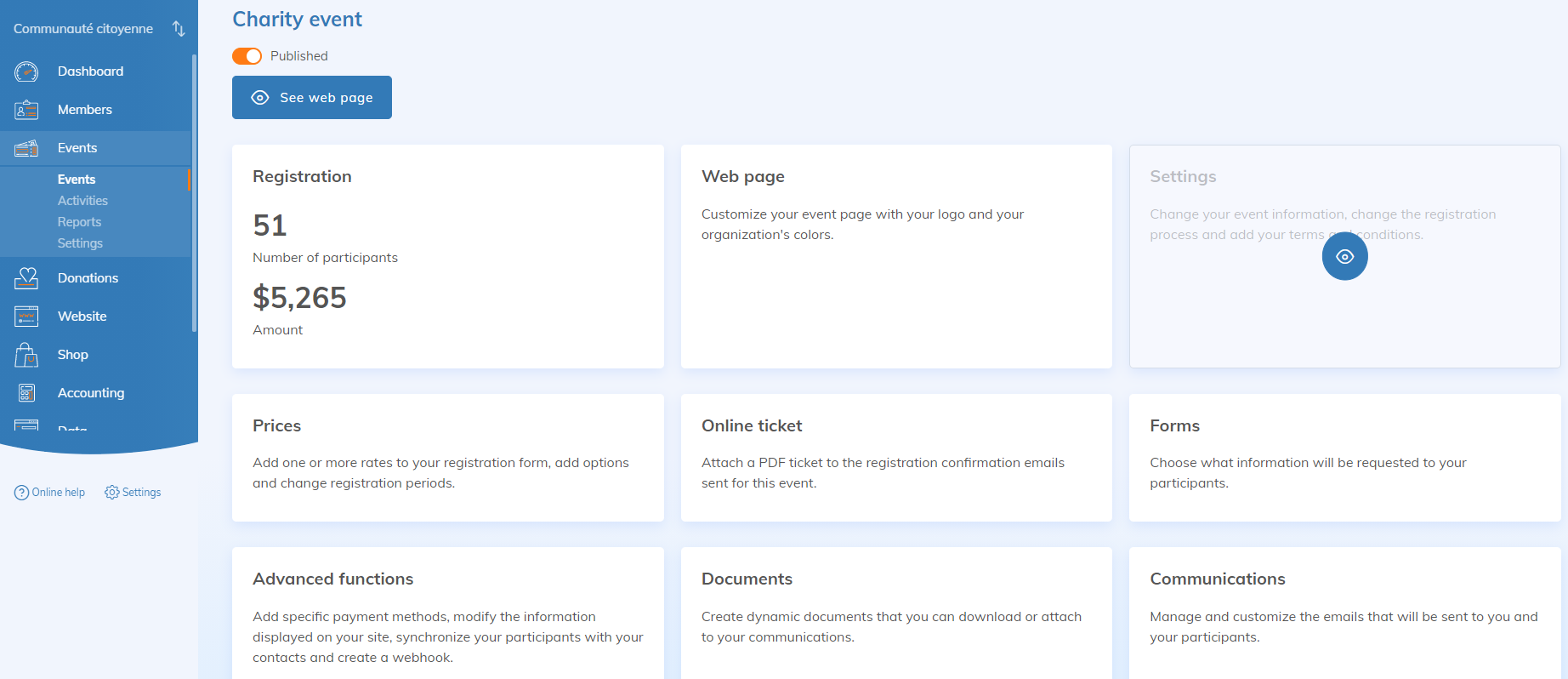The width and height of the screenshot is (1568, 679).
Task: Open the Online ticket card
Action: [x=896, y=457]
